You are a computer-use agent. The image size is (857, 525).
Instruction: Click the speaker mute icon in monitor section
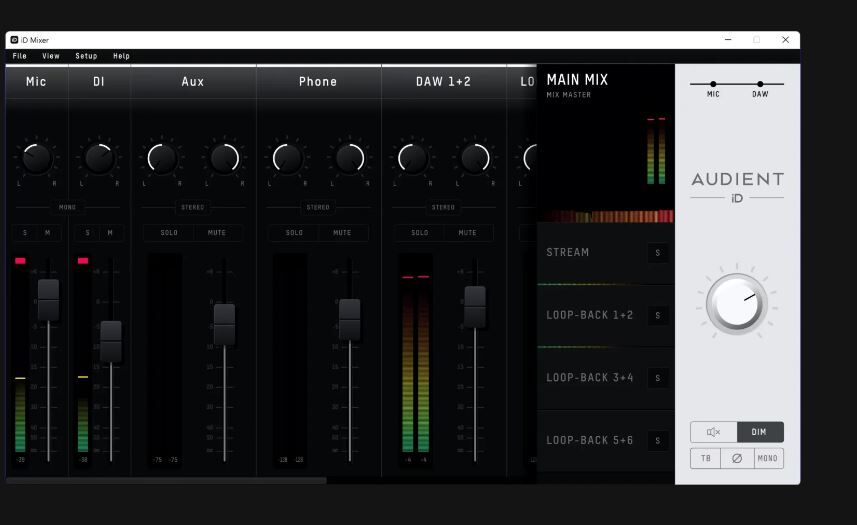(713, 432)
